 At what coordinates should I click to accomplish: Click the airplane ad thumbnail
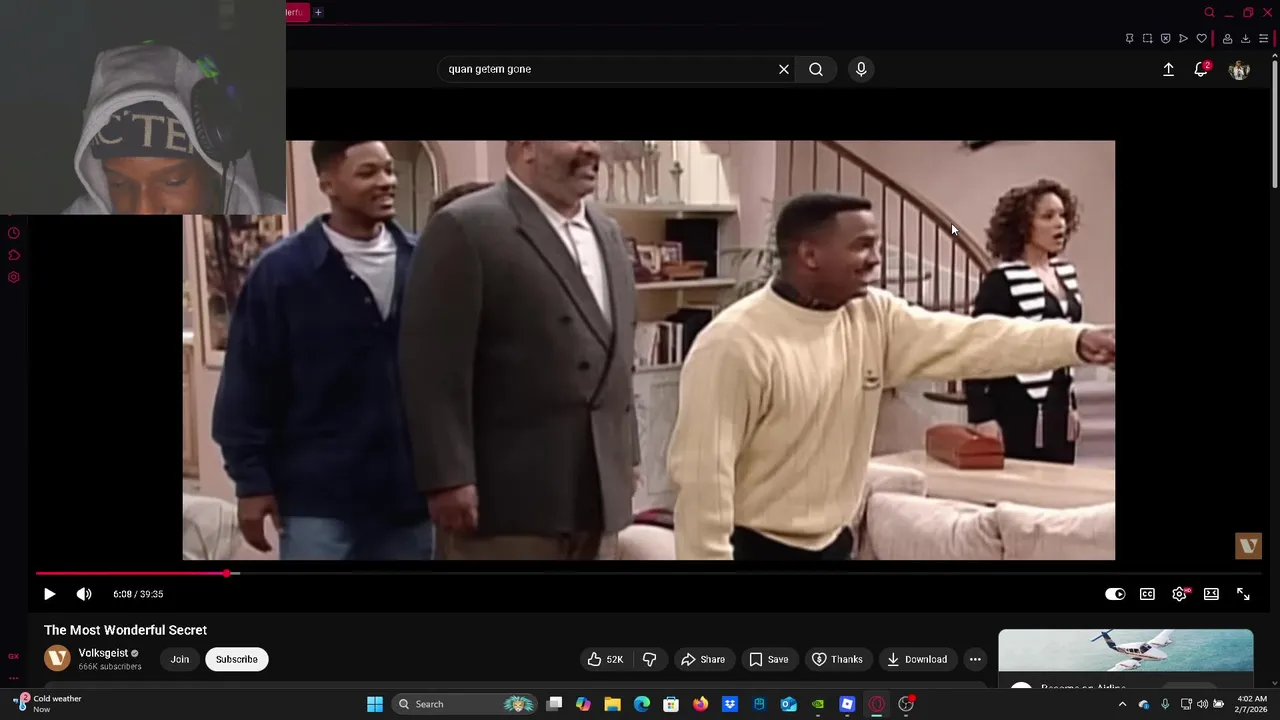click(1126, 651)
